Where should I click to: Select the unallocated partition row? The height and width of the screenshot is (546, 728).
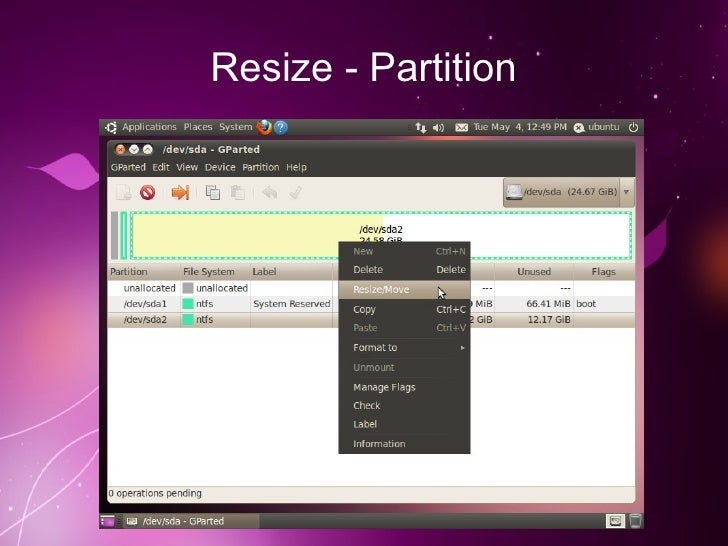[x=371, y=288]
